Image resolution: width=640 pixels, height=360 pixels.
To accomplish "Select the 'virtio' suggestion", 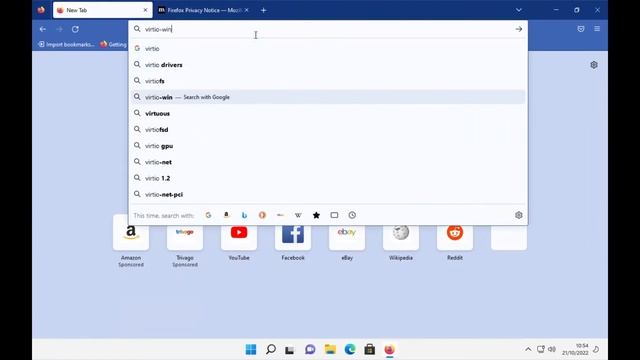I will (x=328, y=49).
